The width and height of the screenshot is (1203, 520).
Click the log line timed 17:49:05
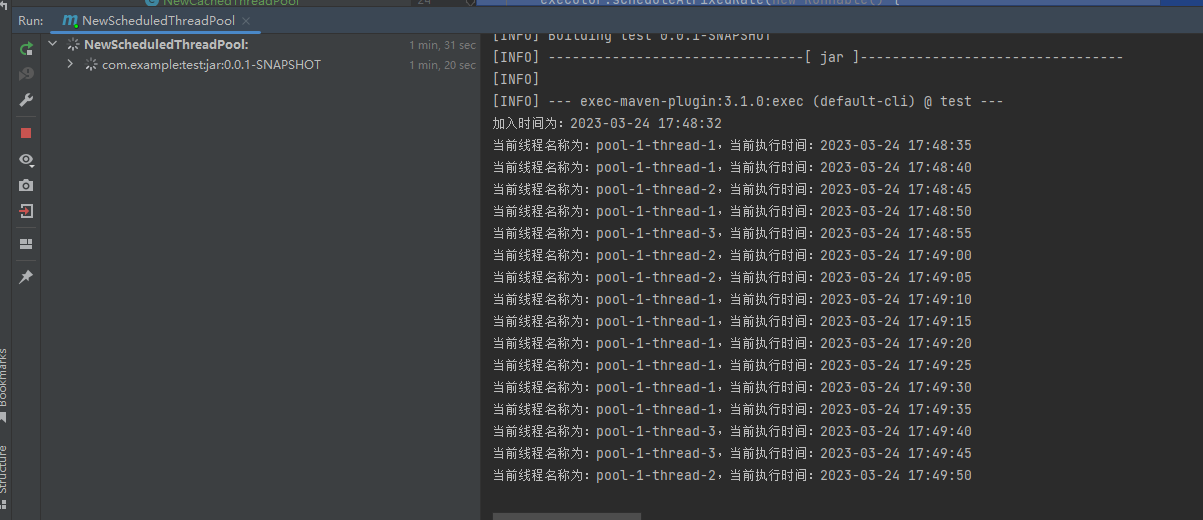click(x=732, y=277)
